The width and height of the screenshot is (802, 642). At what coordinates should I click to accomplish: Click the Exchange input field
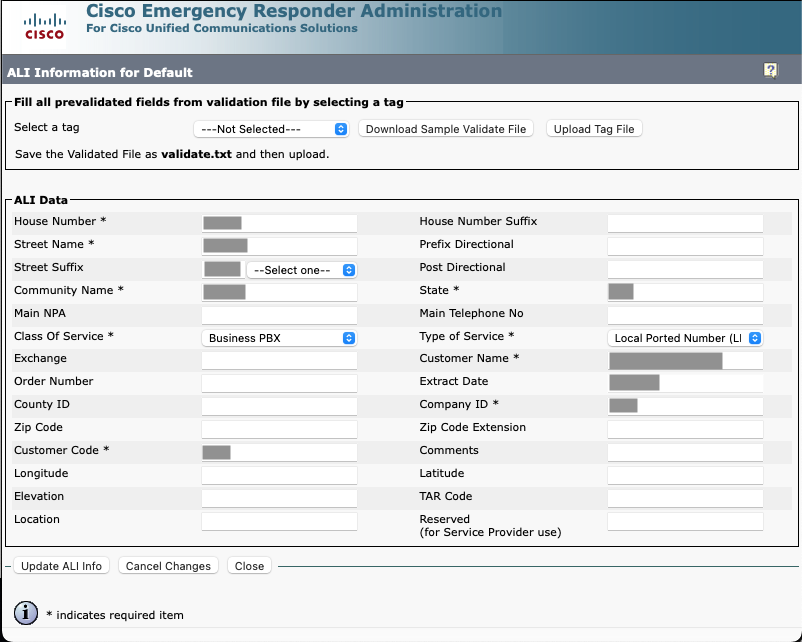tap(278, 360)
